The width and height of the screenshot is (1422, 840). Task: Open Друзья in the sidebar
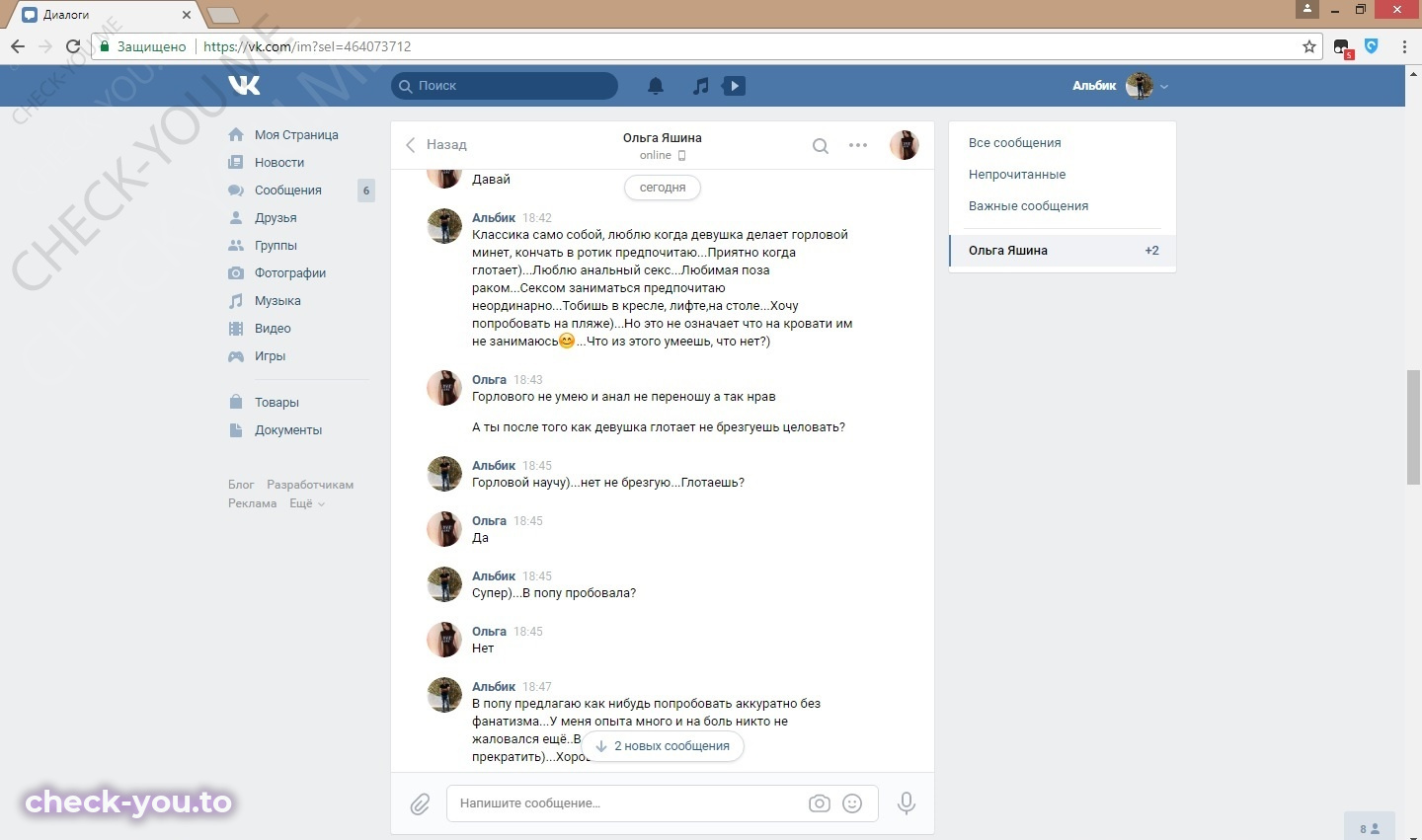point(276,218)
